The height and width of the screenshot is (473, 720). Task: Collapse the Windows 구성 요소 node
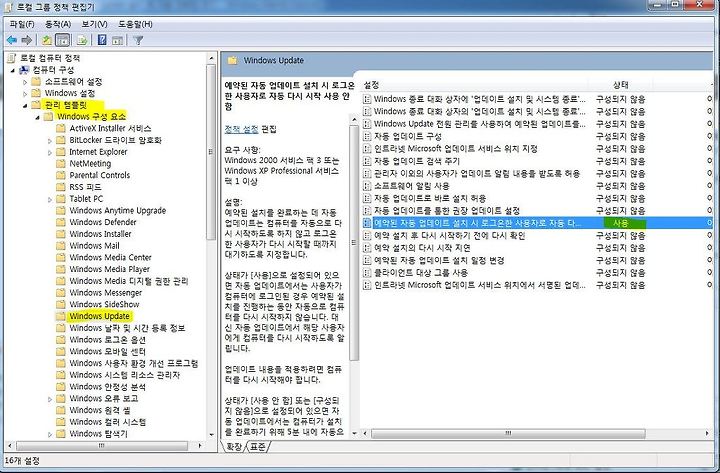tap(38, 118)
